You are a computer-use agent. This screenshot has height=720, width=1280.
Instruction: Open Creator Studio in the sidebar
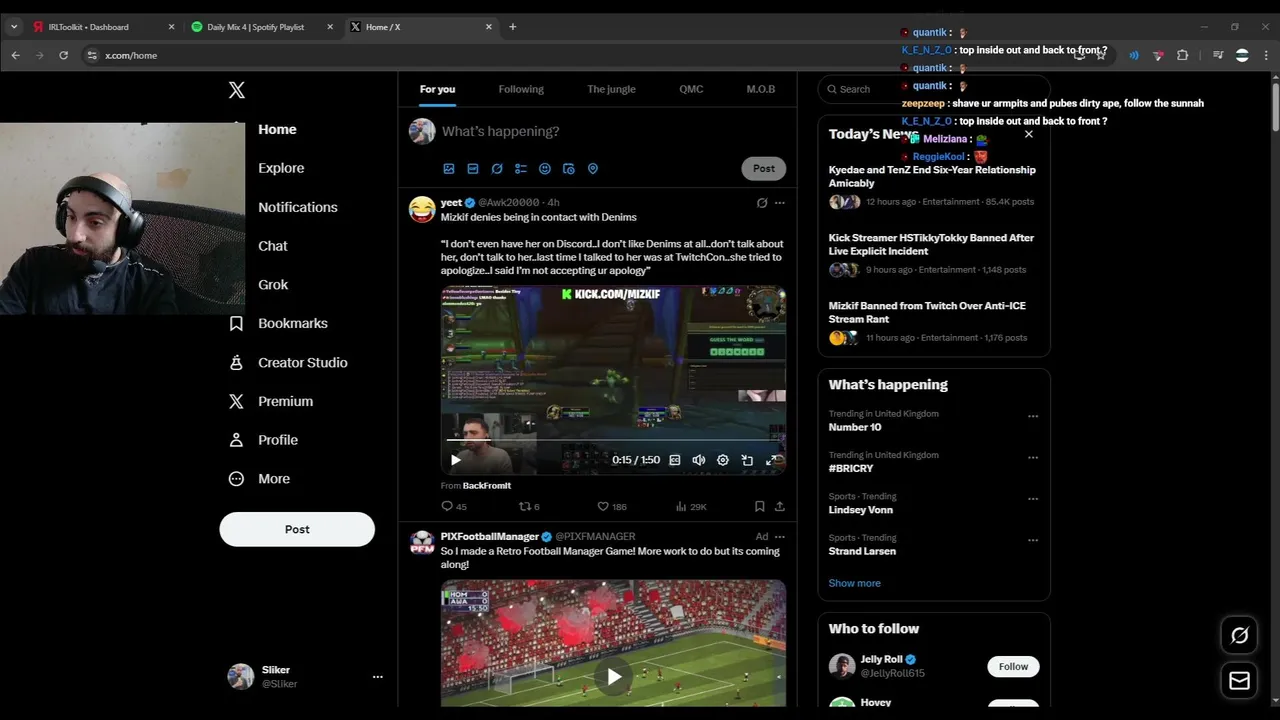pyautogui.click(x=289, y=362)
